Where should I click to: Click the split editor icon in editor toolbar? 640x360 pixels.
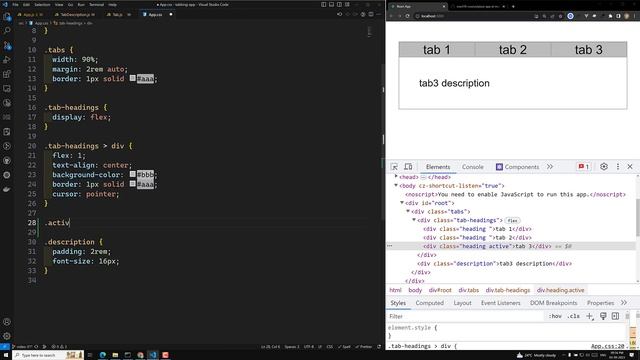click(371, 14)
